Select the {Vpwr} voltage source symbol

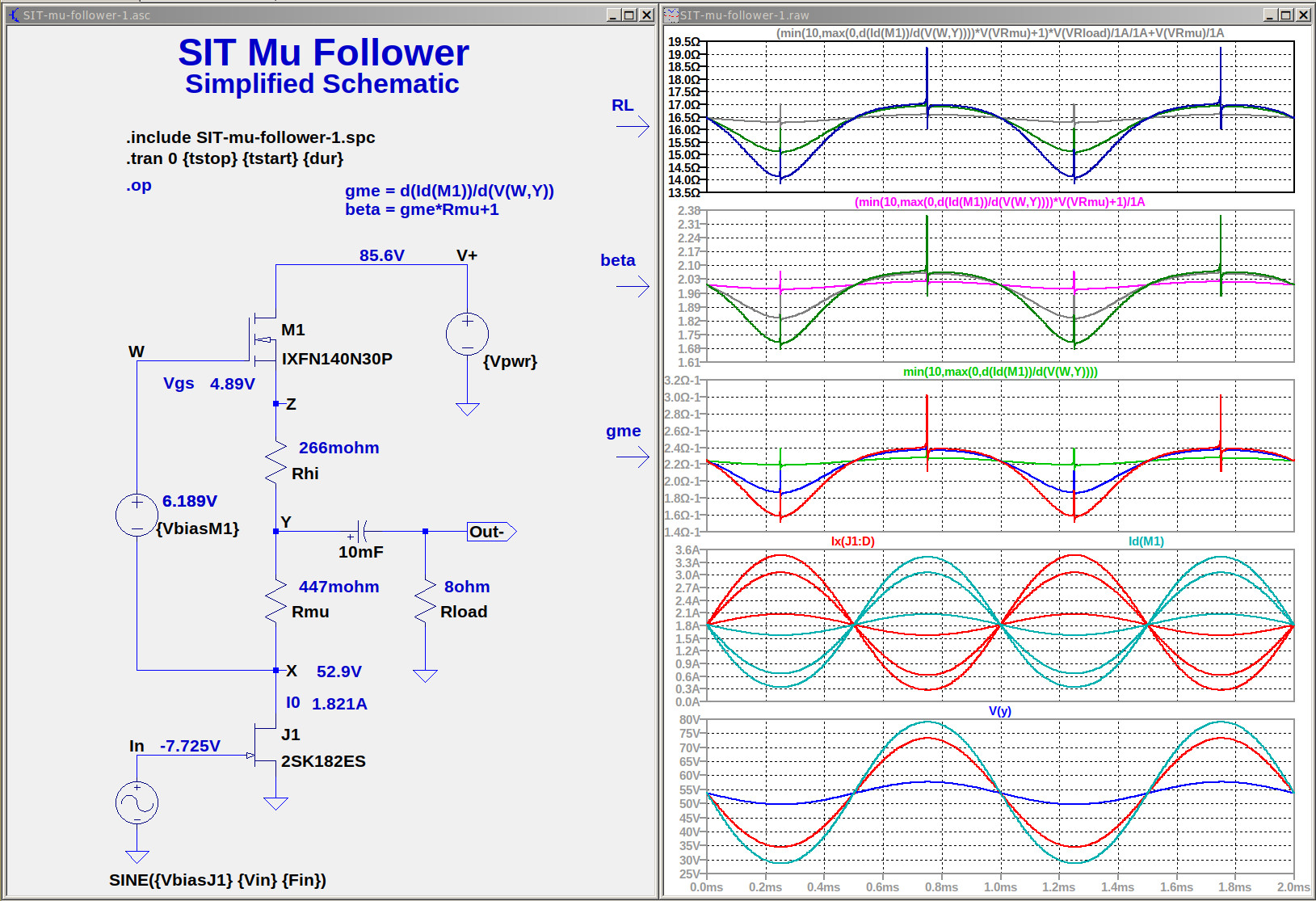[x=467, y=334]
